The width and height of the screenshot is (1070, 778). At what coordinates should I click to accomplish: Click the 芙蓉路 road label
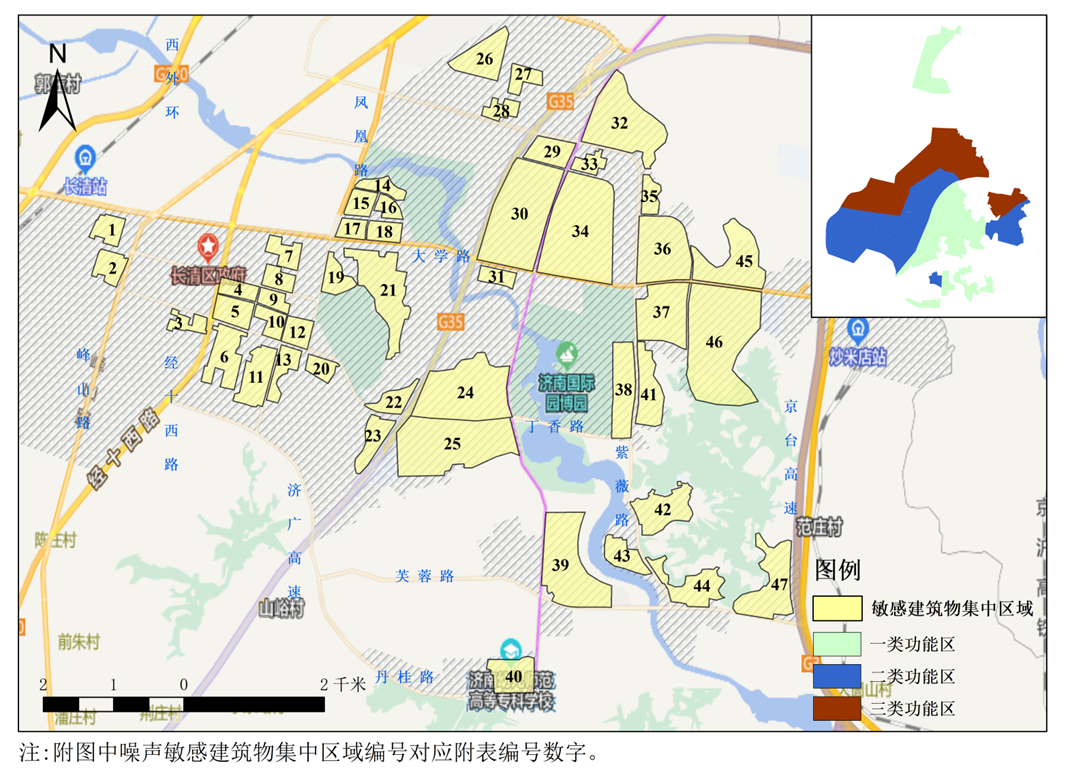click(x=425, y=576)
